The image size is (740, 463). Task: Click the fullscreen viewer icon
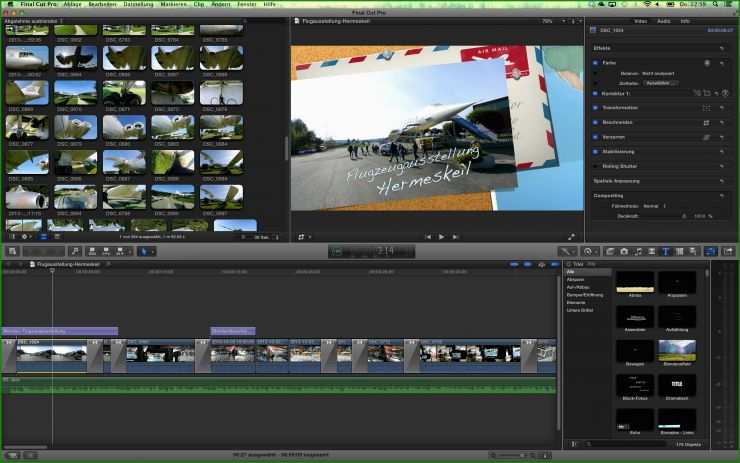571,236
